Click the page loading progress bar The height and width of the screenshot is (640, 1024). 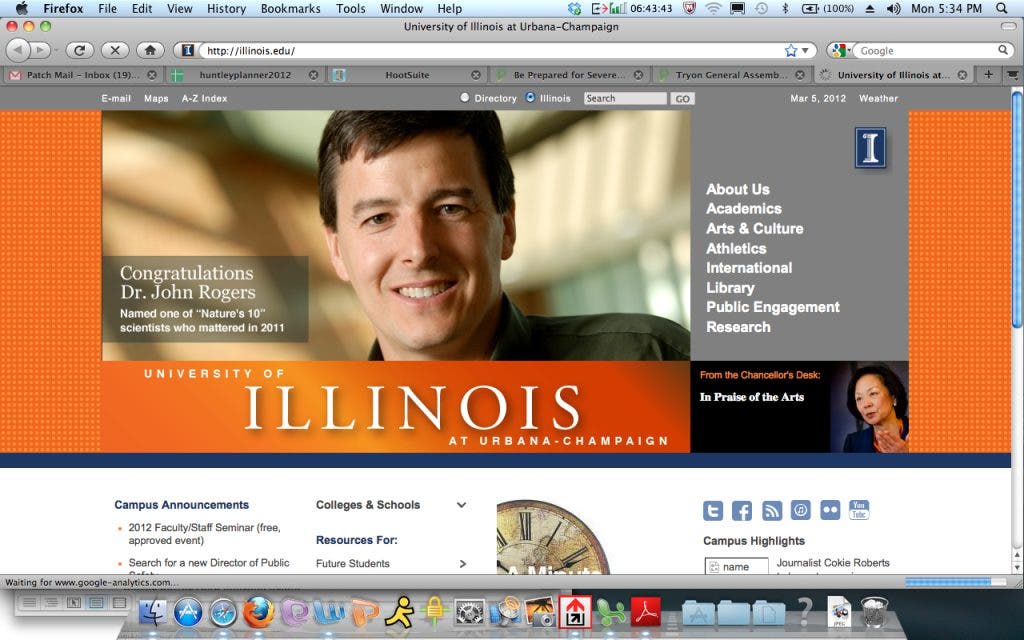(955, 581)
